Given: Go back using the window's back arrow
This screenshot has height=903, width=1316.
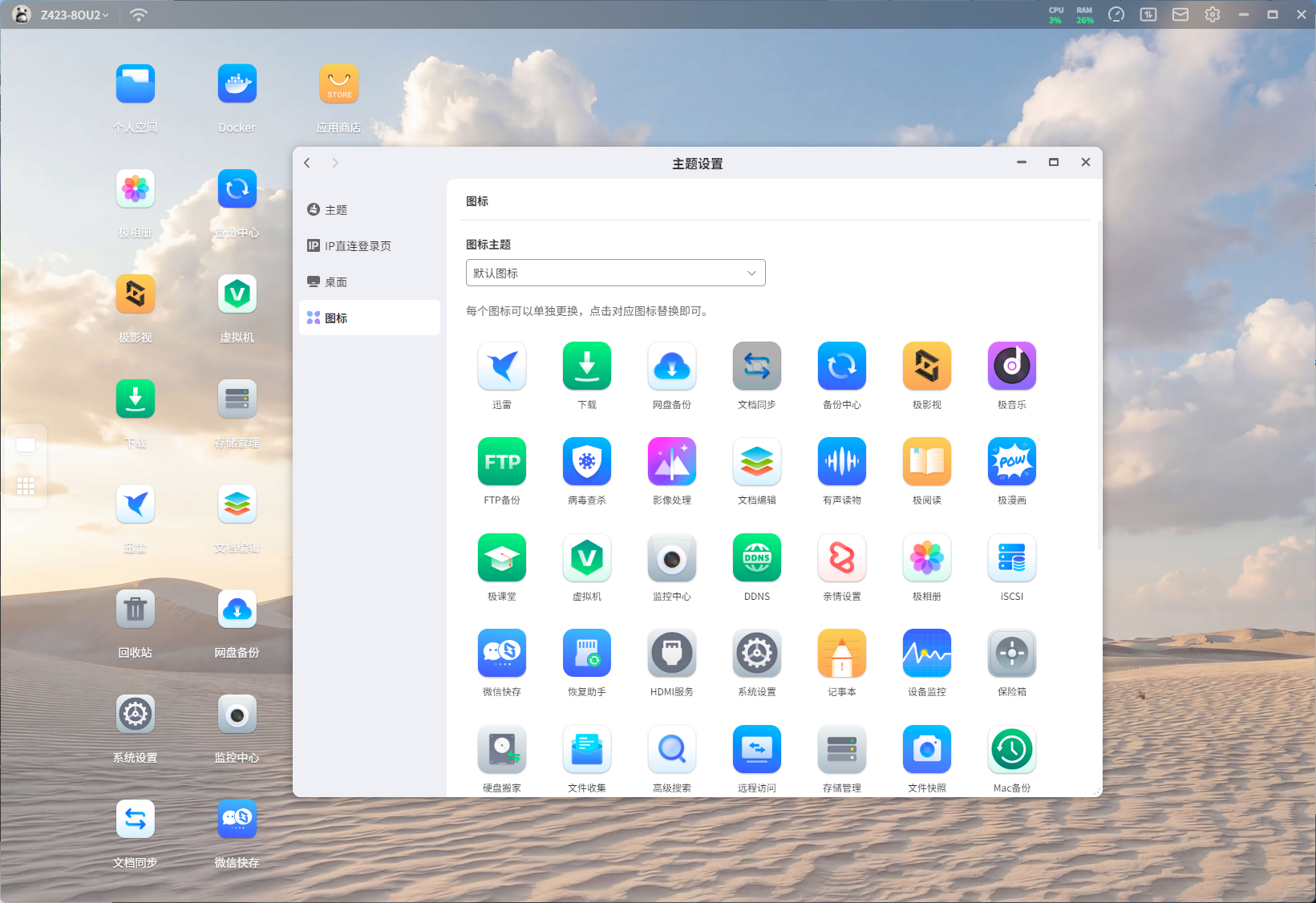Looking at the screenshot, I should 307,163.
